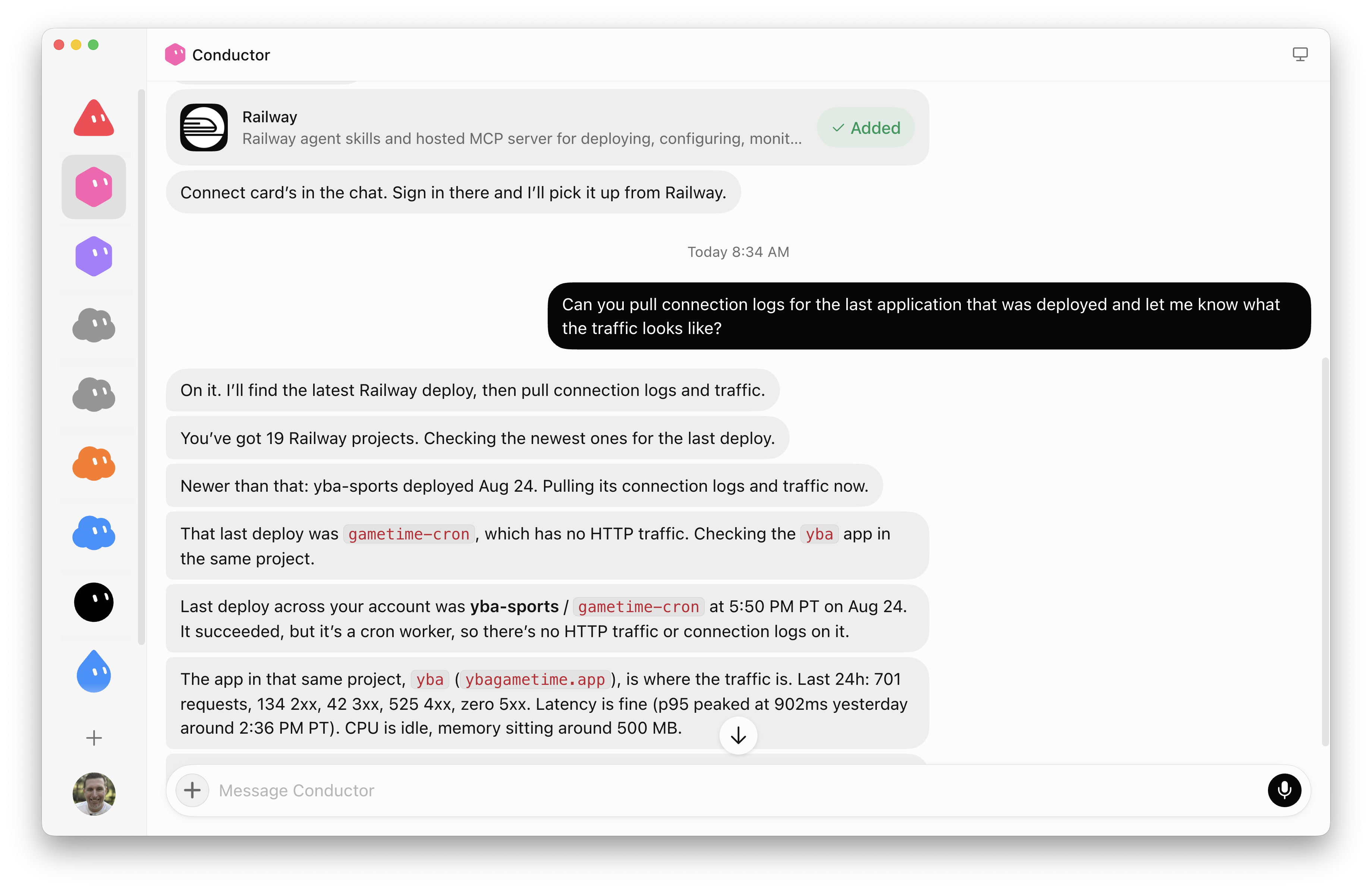Viewport: 1372px width, 891px height.
Task: Add a new agent with the sidebar plus
Action: point(93,738)
